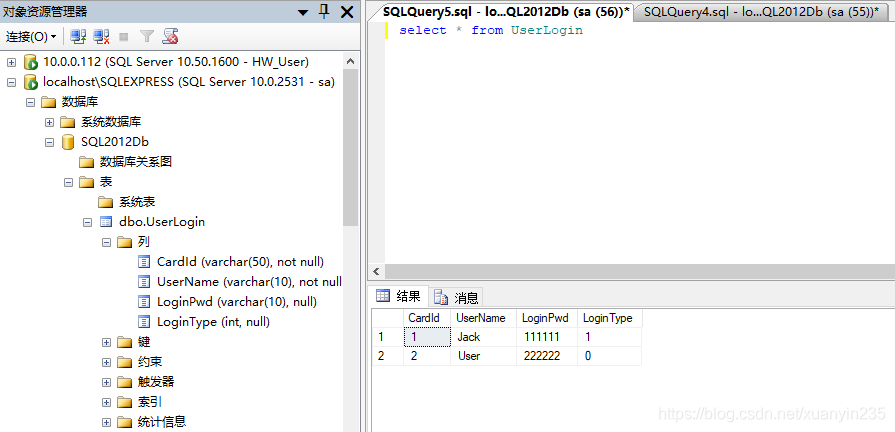This screenshot has width=895, height=432.
Task: Switch to the SQLQuery4.sql tab
Action: pyautogui.click(x=761, y=12)
